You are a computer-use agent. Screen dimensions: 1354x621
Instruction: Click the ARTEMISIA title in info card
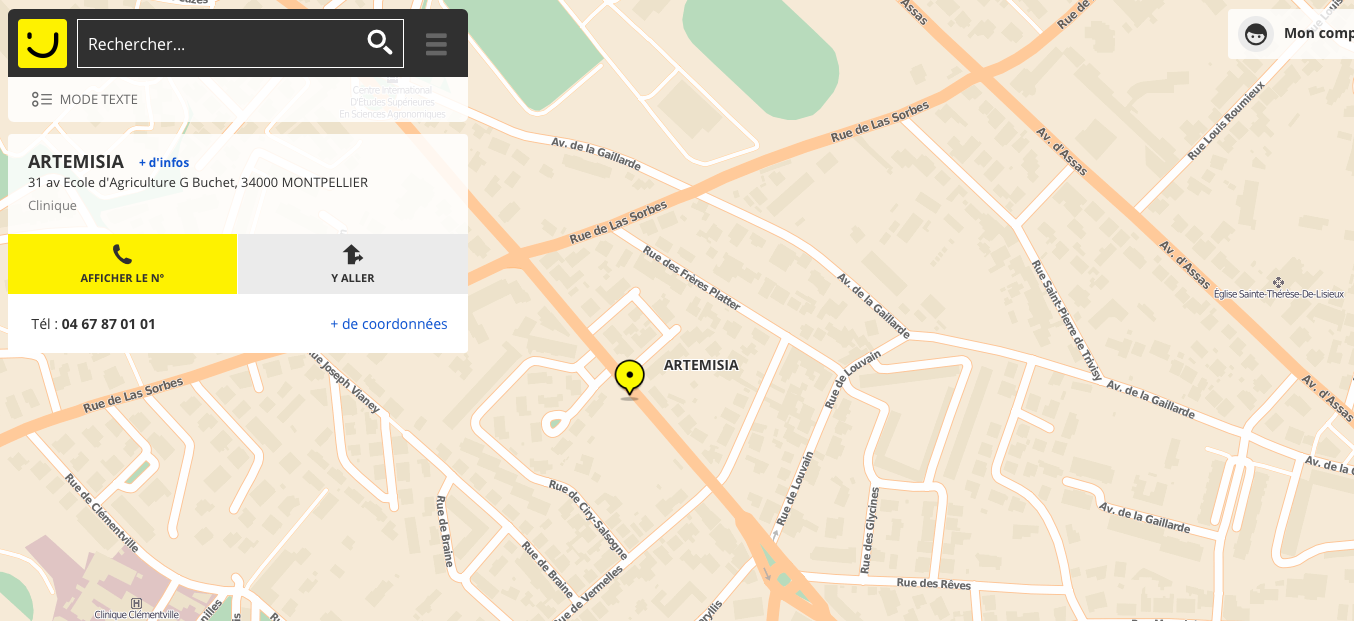pyautogui.click(x=76, y=161)
